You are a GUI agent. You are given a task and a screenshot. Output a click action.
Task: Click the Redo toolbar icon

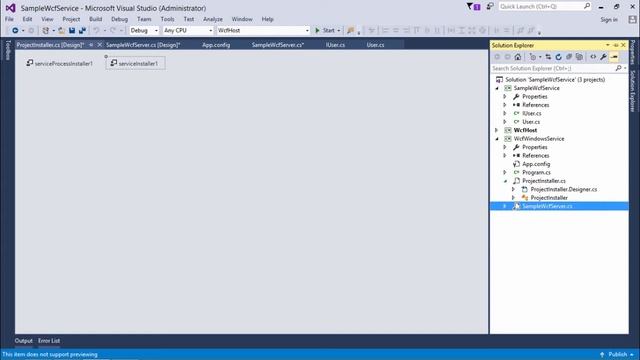coord(113,31)
